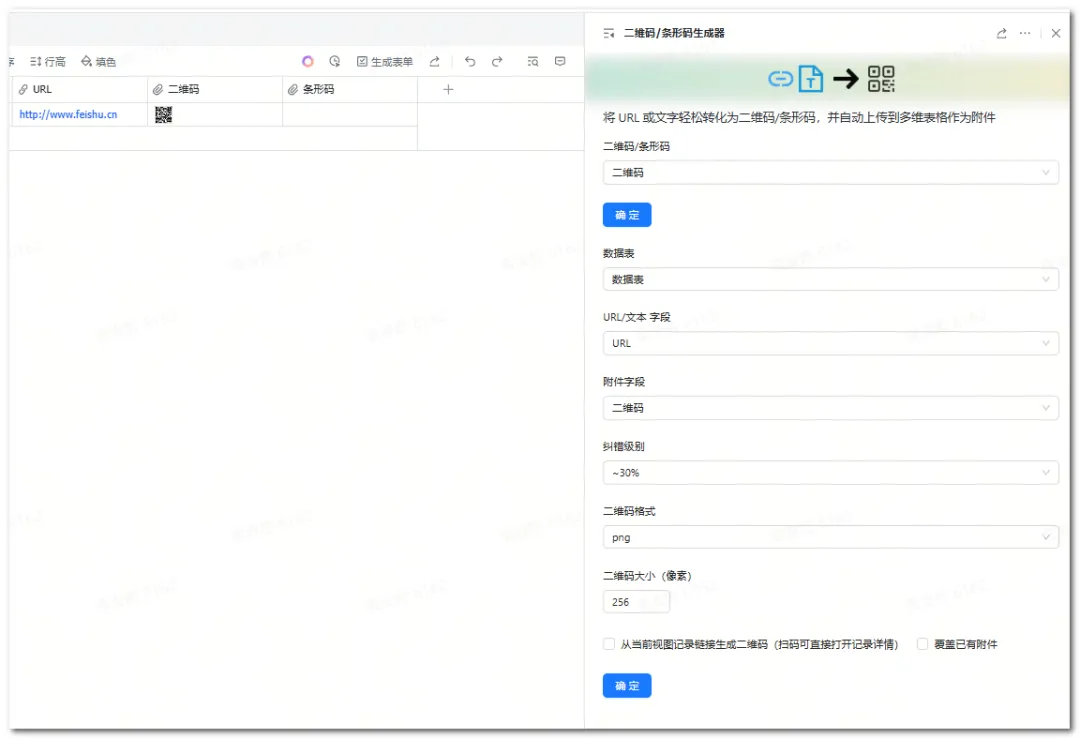This screenshot has height=739, width=1080.
Task: Add a new column with plus icon
Action: pyautogui.click(x=448, y=90)
